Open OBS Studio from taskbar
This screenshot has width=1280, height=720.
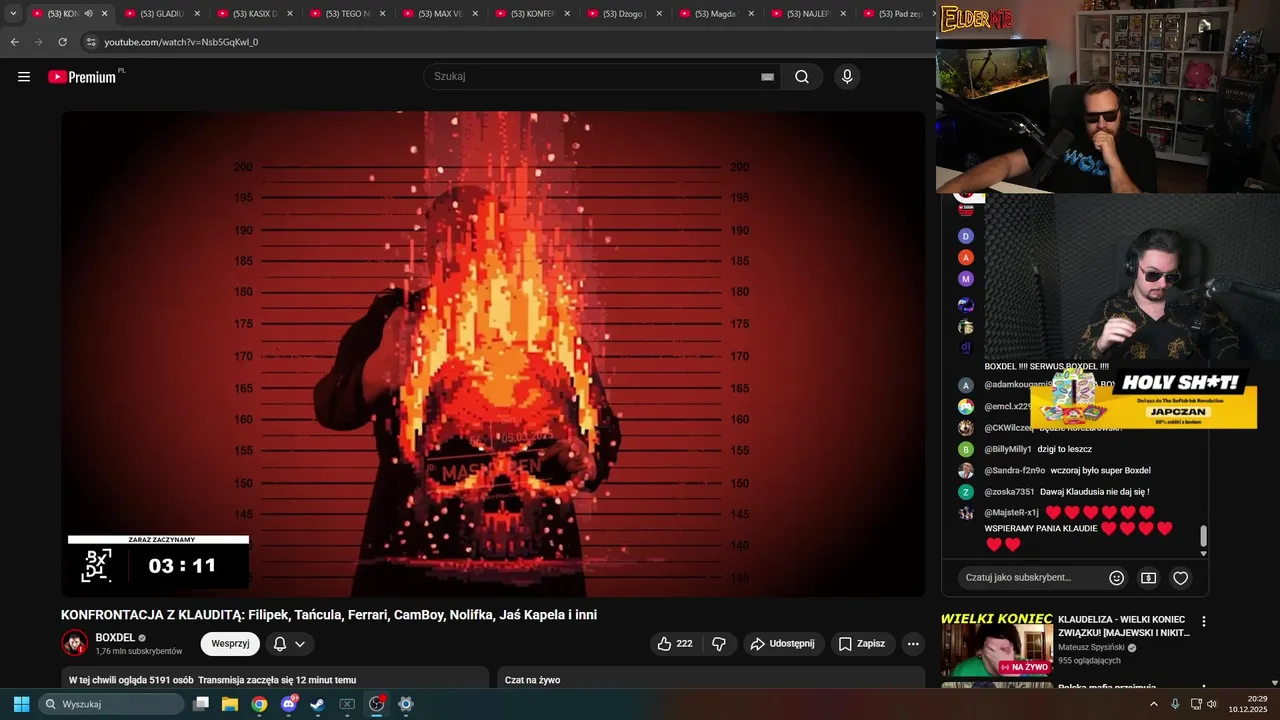377,704
